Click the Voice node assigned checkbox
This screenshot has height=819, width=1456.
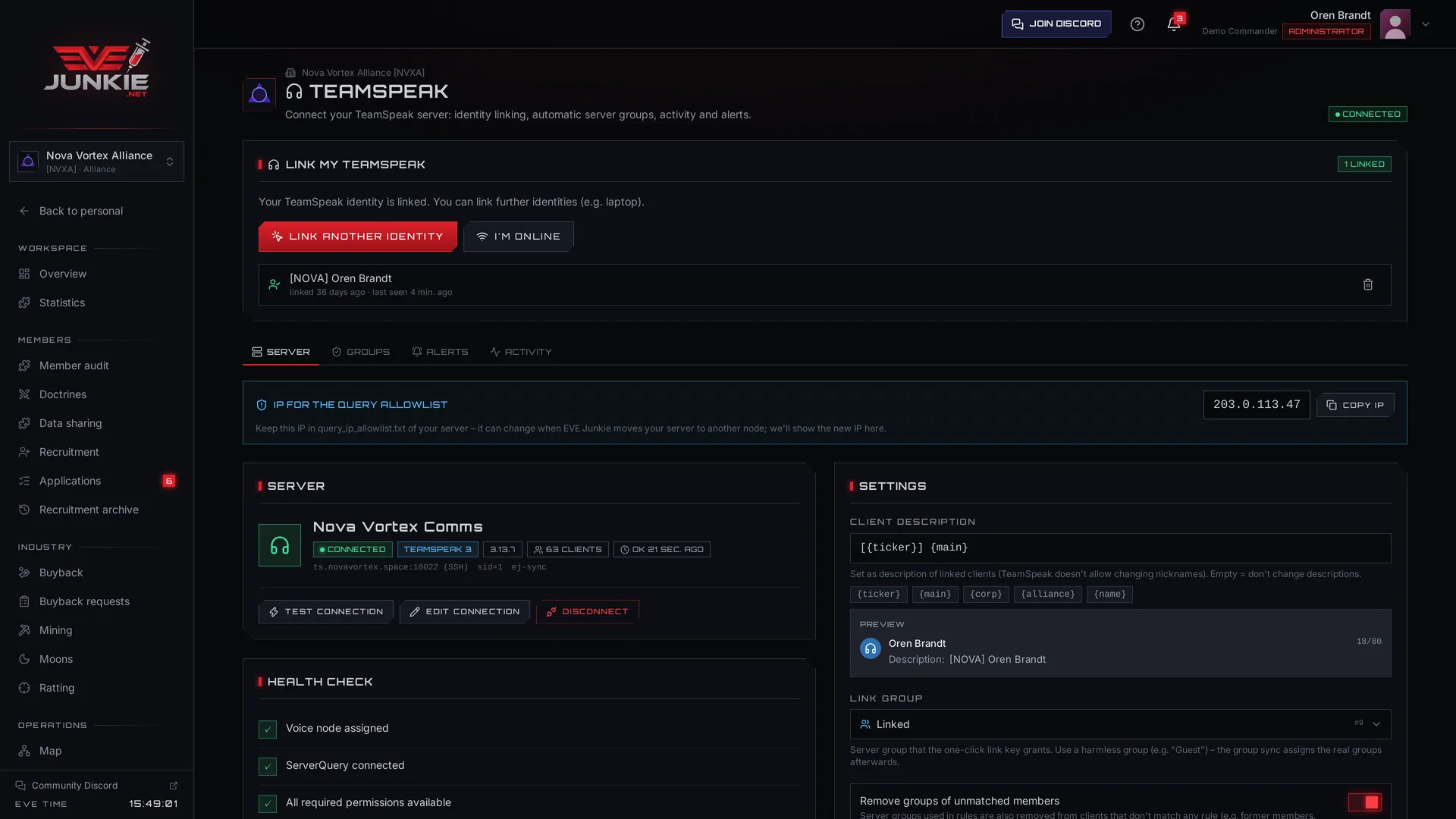(268, 729)
